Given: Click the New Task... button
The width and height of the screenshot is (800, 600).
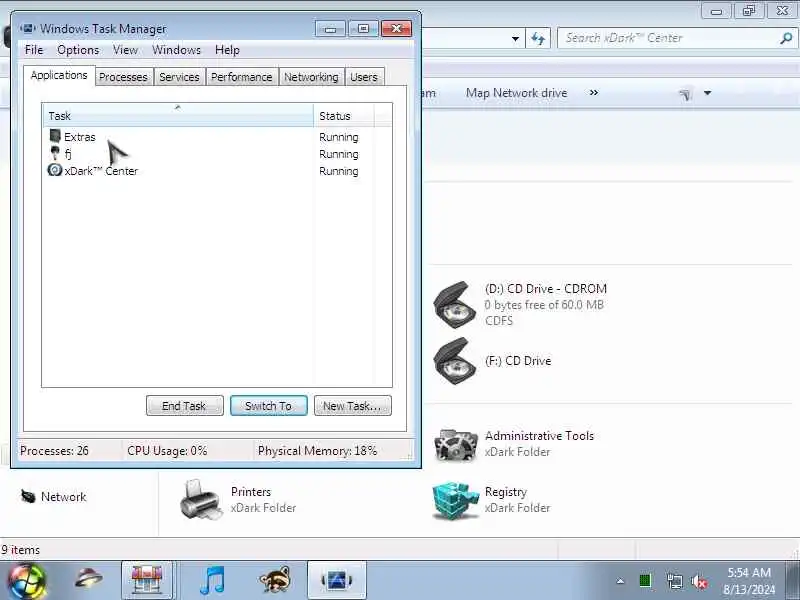Looking at the screenshot, I should point(353,406).
